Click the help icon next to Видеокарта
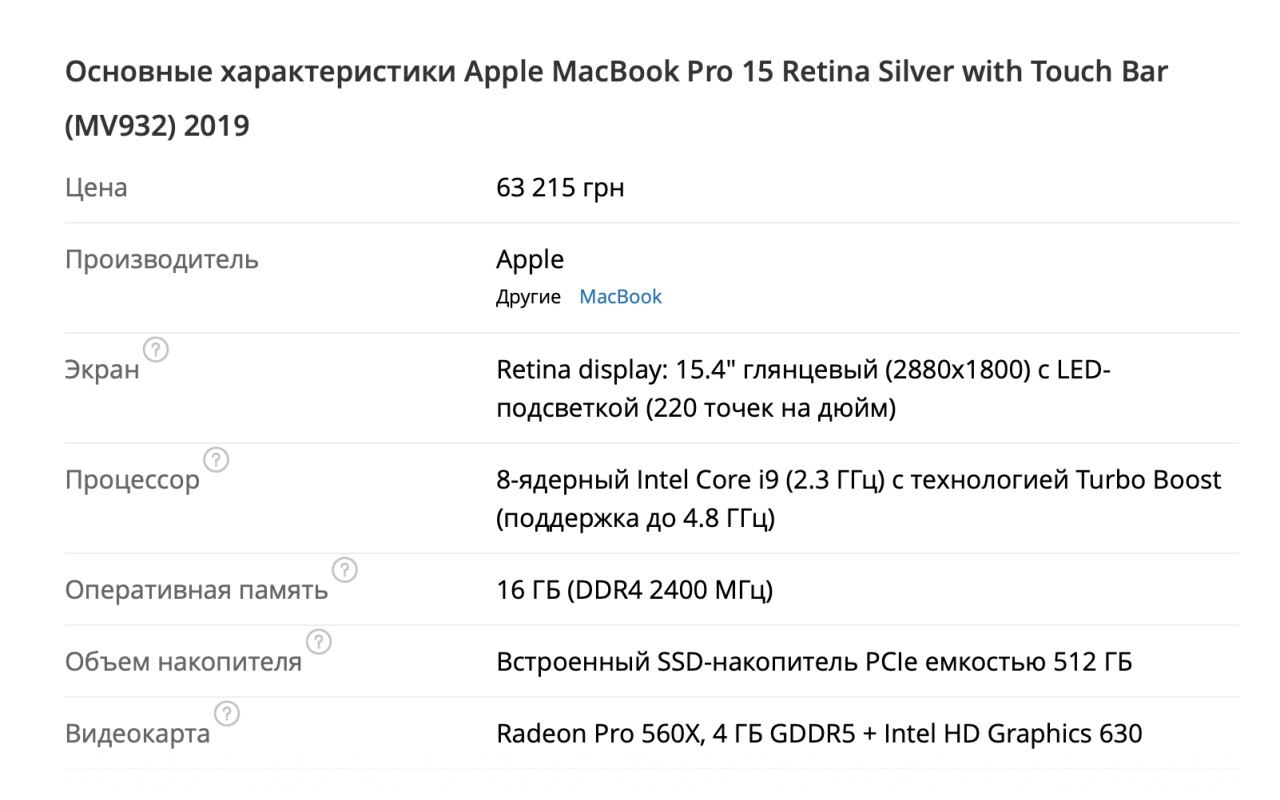Image resolution: width=1280 pixels, height=800 pixels. (227, 714)
